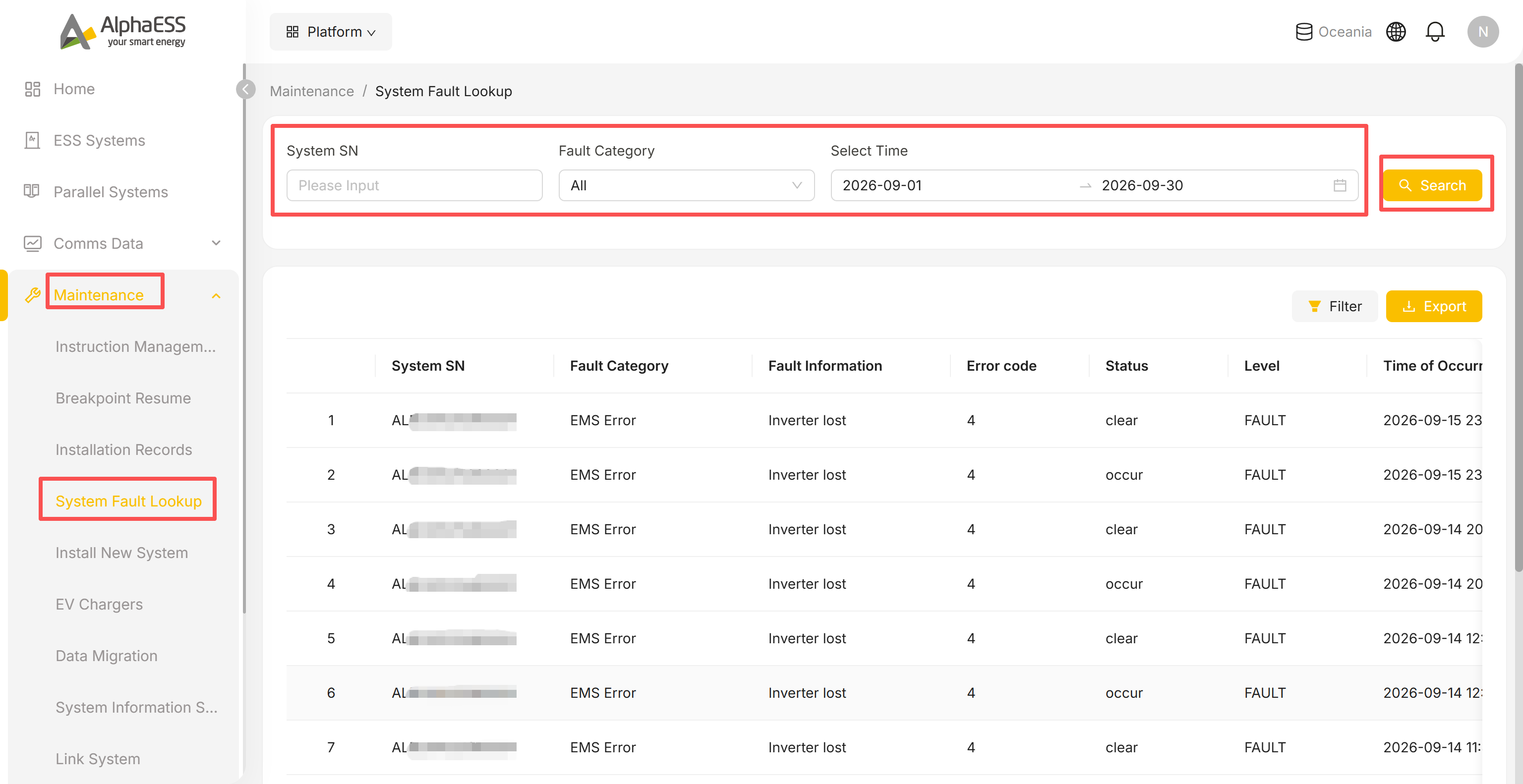Open the notifications bell
1523x784 pixels.
click(x=1435, y=32)
